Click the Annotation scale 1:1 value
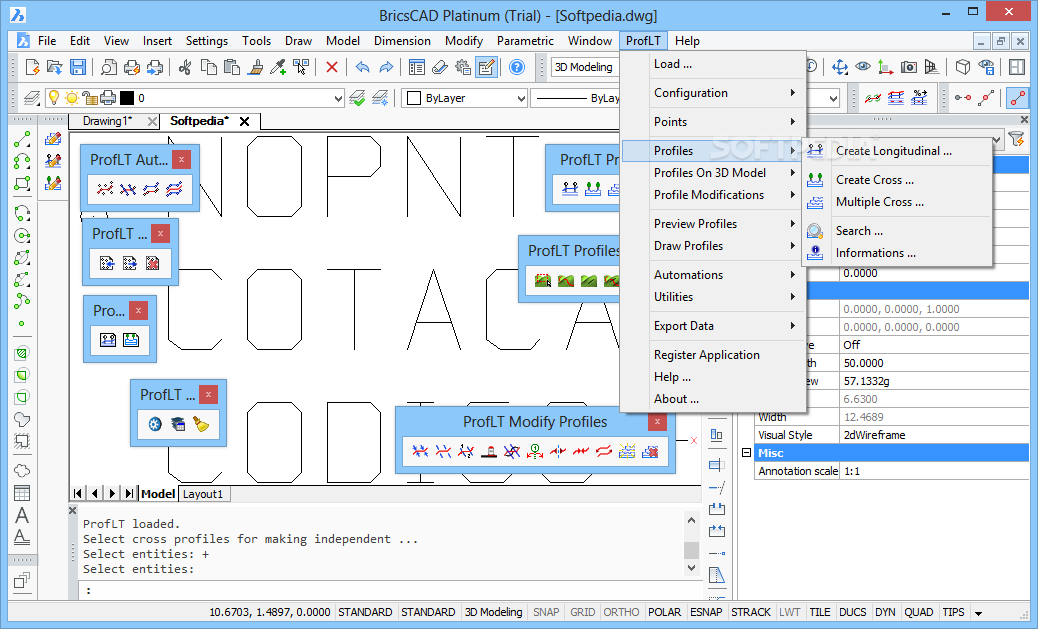This screenshot has width=1038, height=629. coord(934,471)
